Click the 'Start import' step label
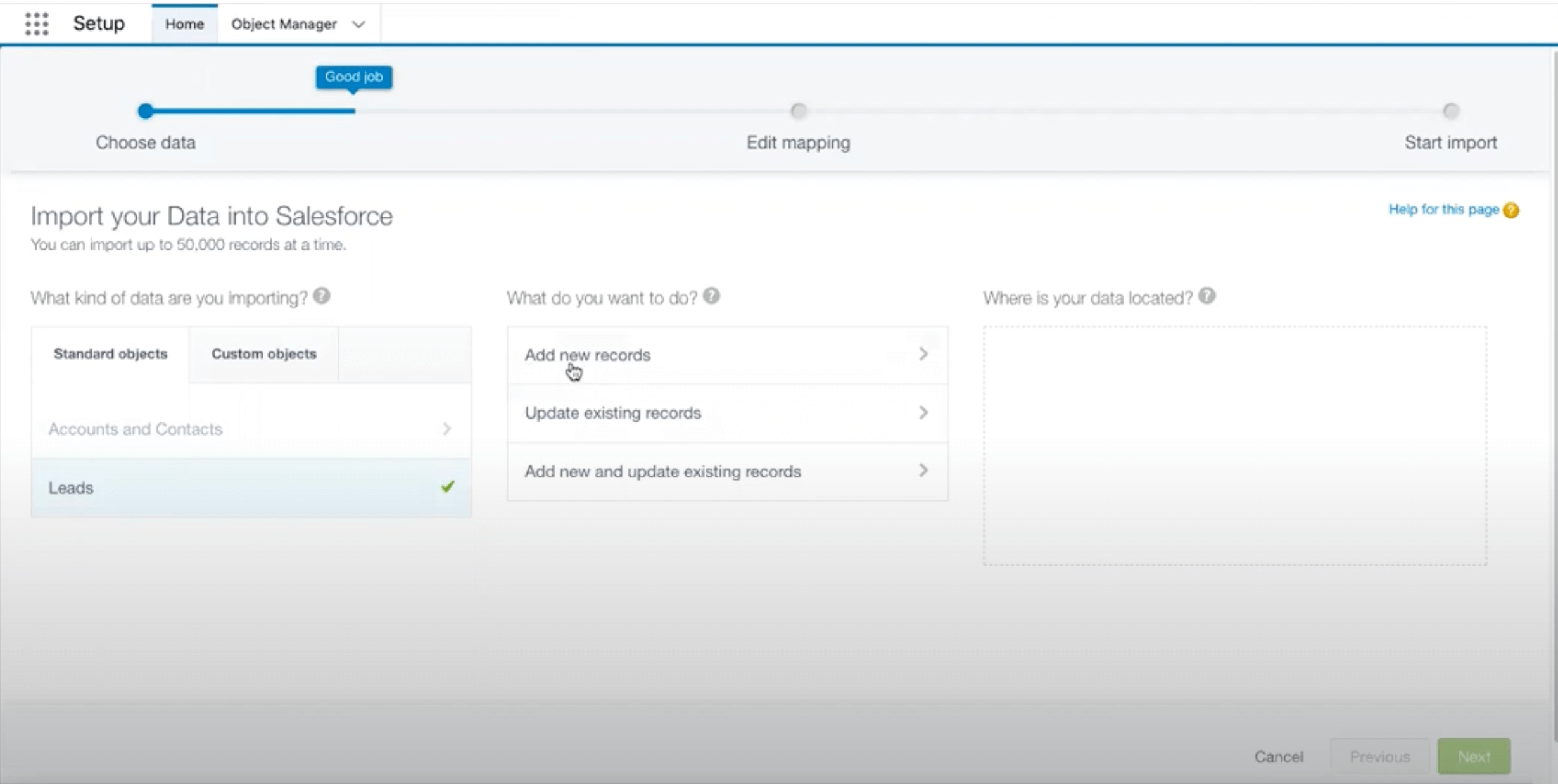 coord(1451,142)
